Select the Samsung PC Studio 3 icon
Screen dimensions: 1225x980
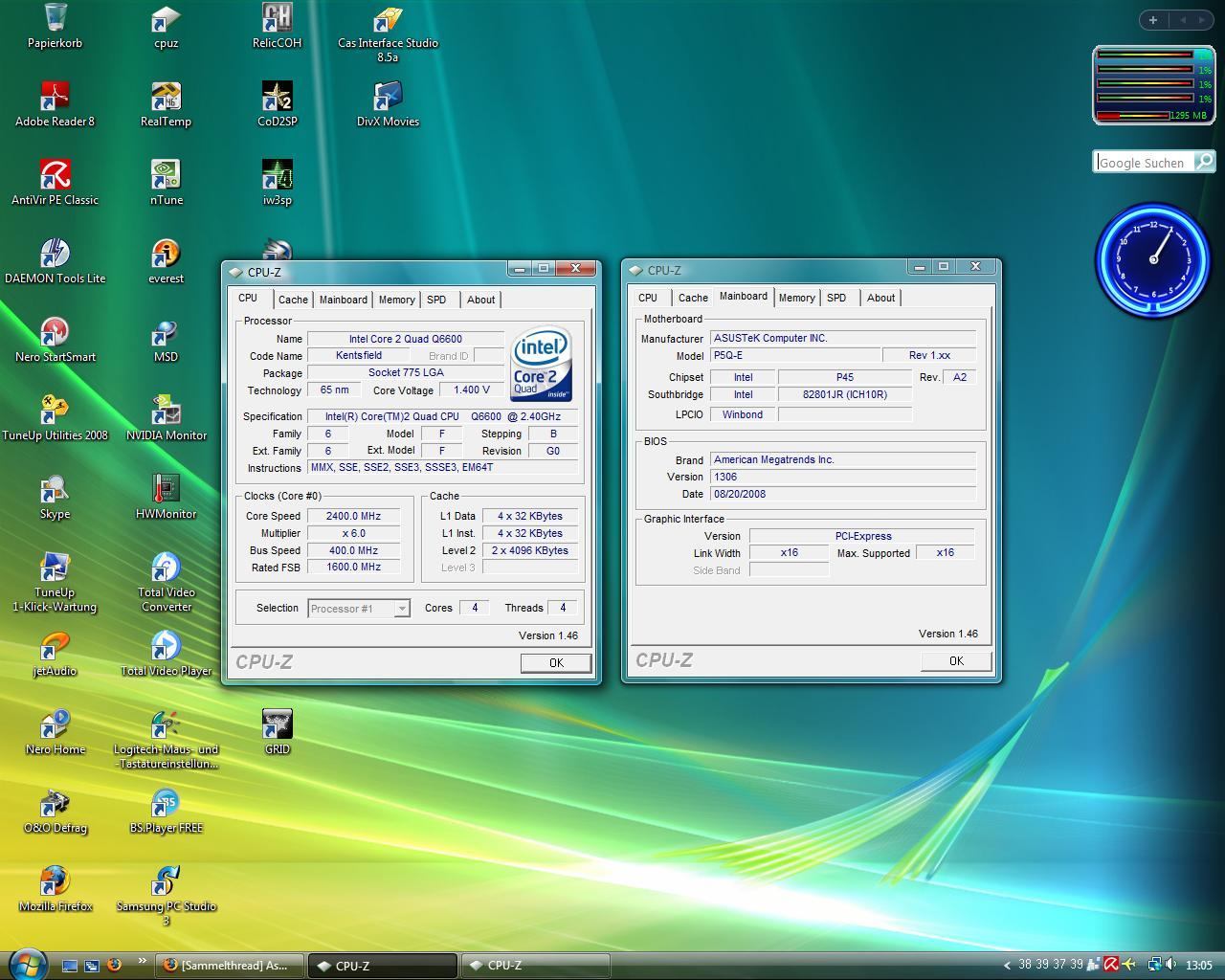coord(166,896)
